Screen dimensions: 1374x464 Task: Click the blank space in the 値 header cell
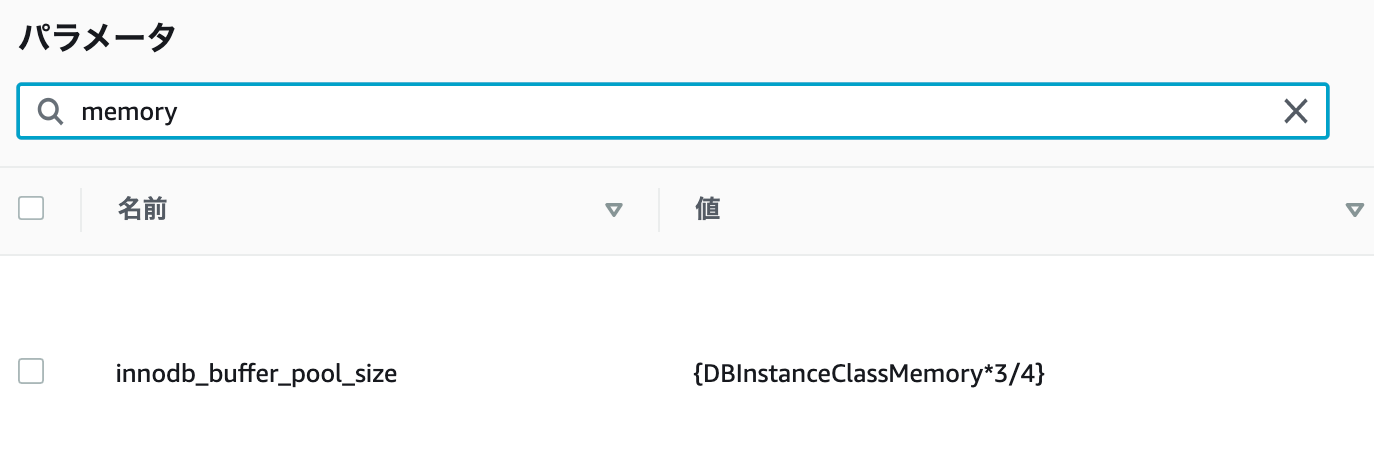pyautogui.click(x=1030, y=210)
